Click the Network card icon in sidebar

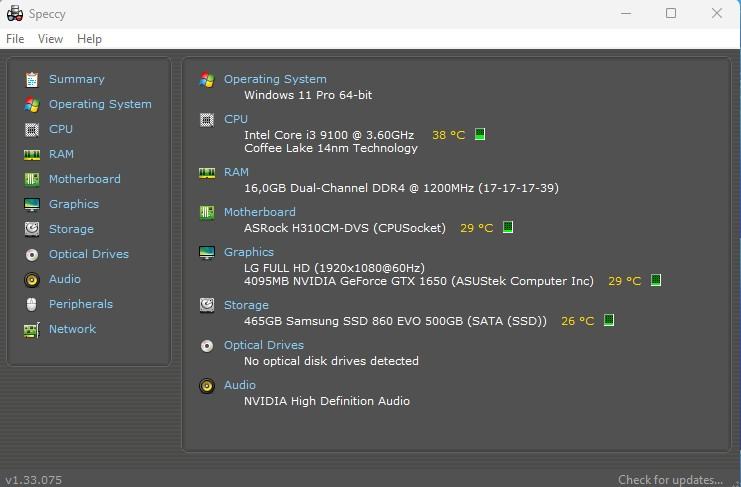click(32, 330)
